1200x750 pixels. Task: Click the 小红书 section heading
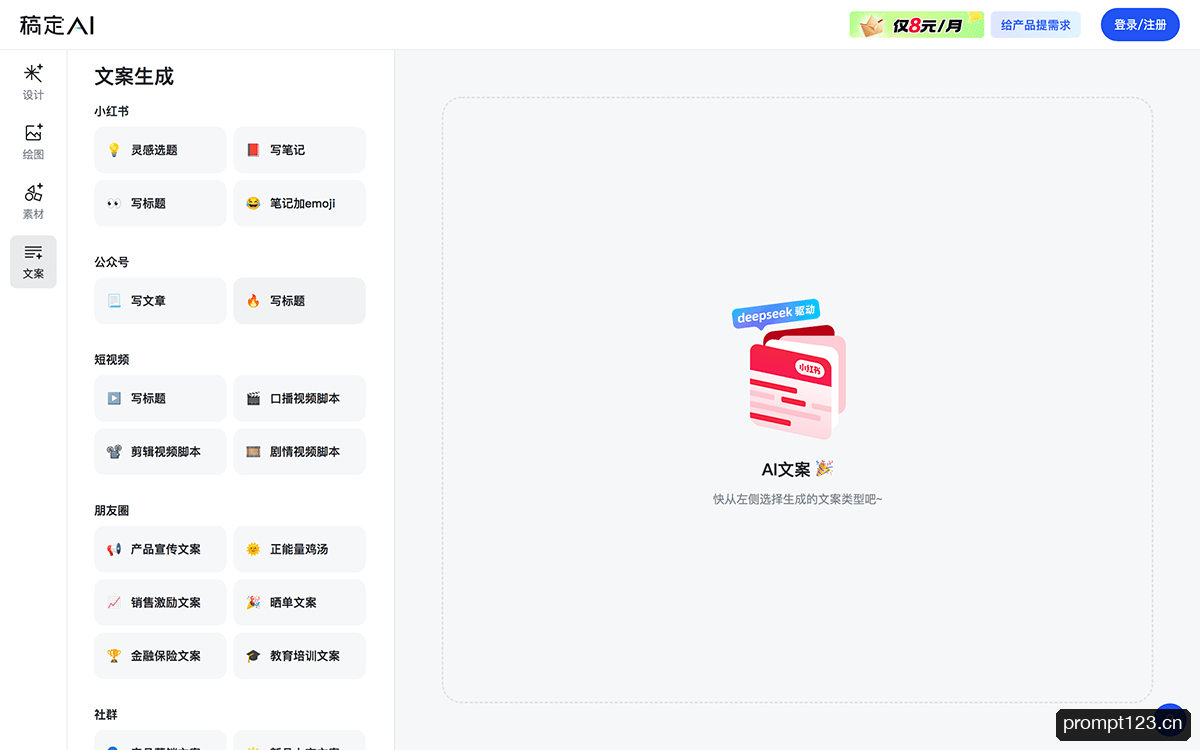tap(112, 111)
